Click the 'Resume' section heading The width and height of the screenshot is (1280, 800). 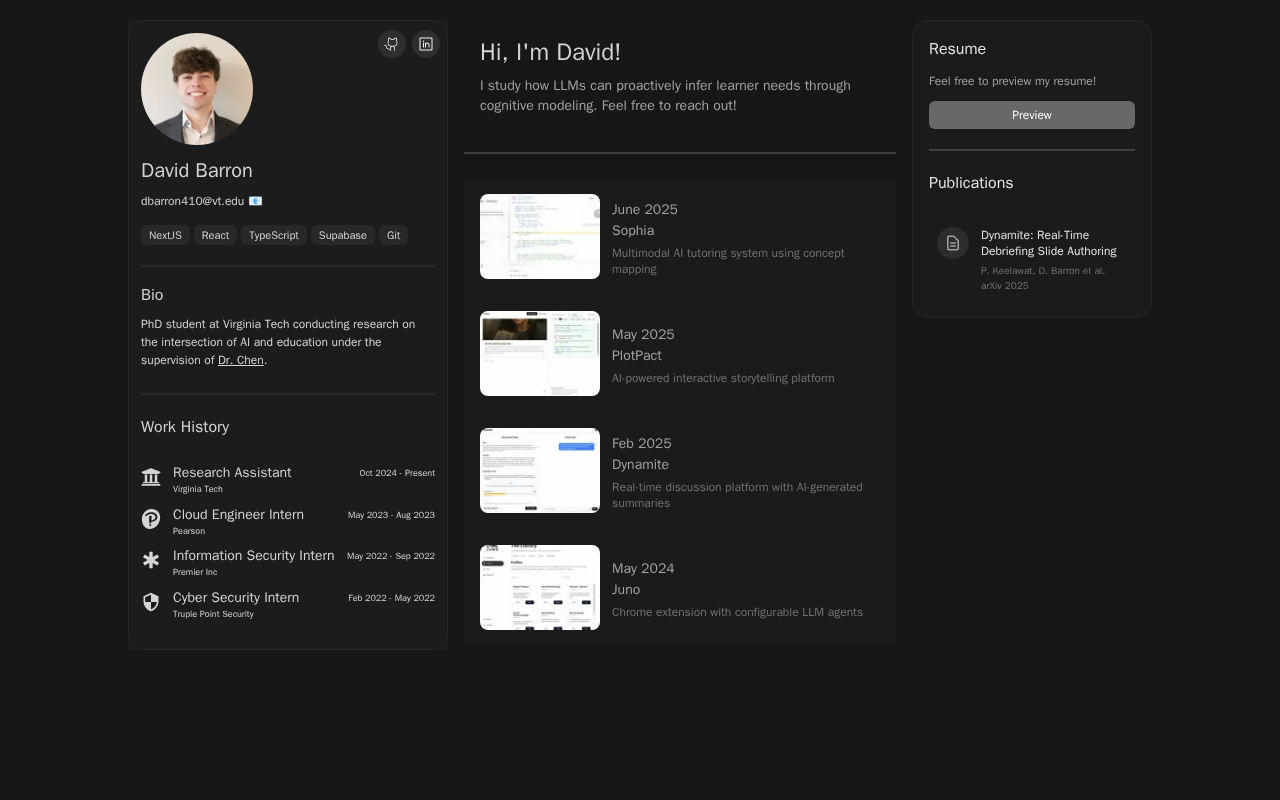pyautogui.click(x=957, y=49)
